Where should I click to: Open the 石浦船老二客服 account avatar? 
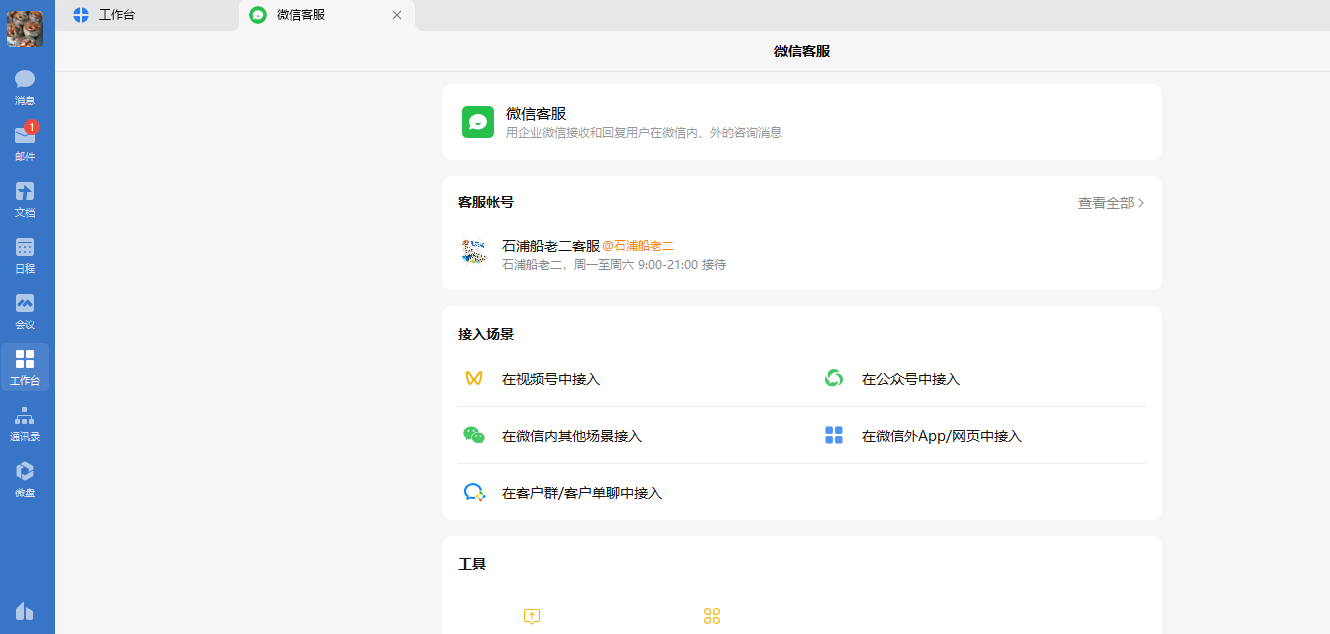pyautogui.click(x=474, y=252)
